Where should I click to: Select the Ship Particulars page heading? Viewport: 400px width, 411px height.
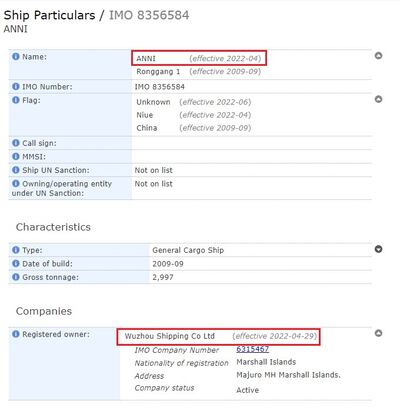pyautogui.click(x=49, y=15)
